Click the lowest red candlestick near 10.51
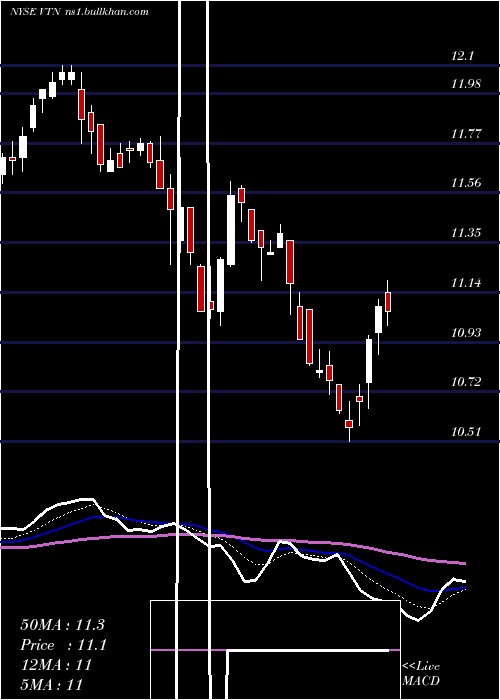The height and width of the screenshot is (700, 500). click(x=349, y=424)
